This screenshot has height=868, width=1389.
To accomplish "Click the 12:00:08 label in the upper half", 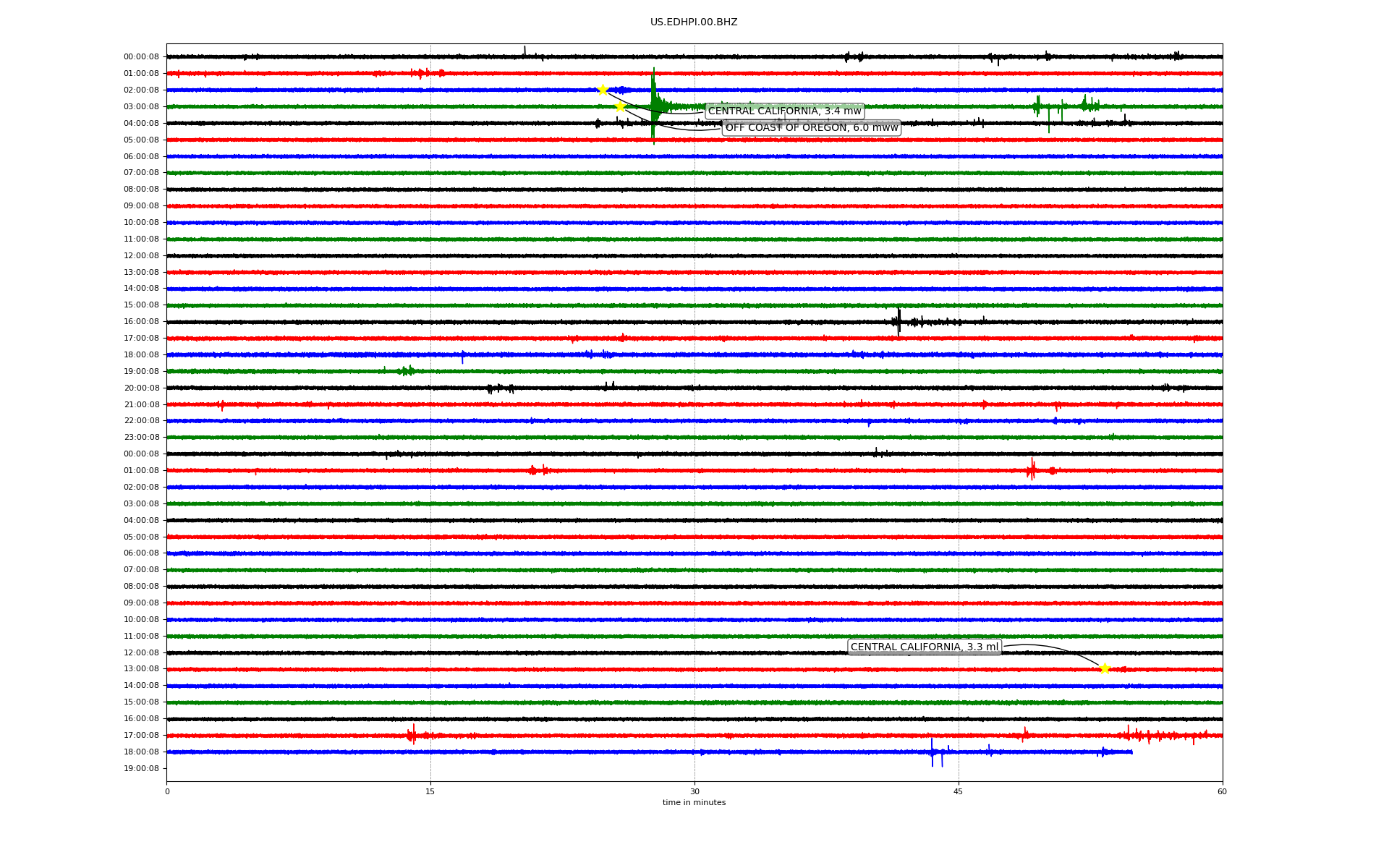I will click(x=141, y=256).
